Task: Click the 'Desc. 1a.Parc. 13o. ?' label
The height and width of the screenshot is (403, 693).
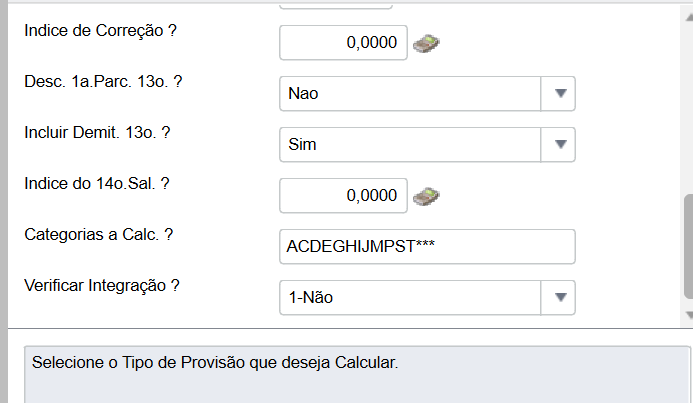Action: click(103, 82)
